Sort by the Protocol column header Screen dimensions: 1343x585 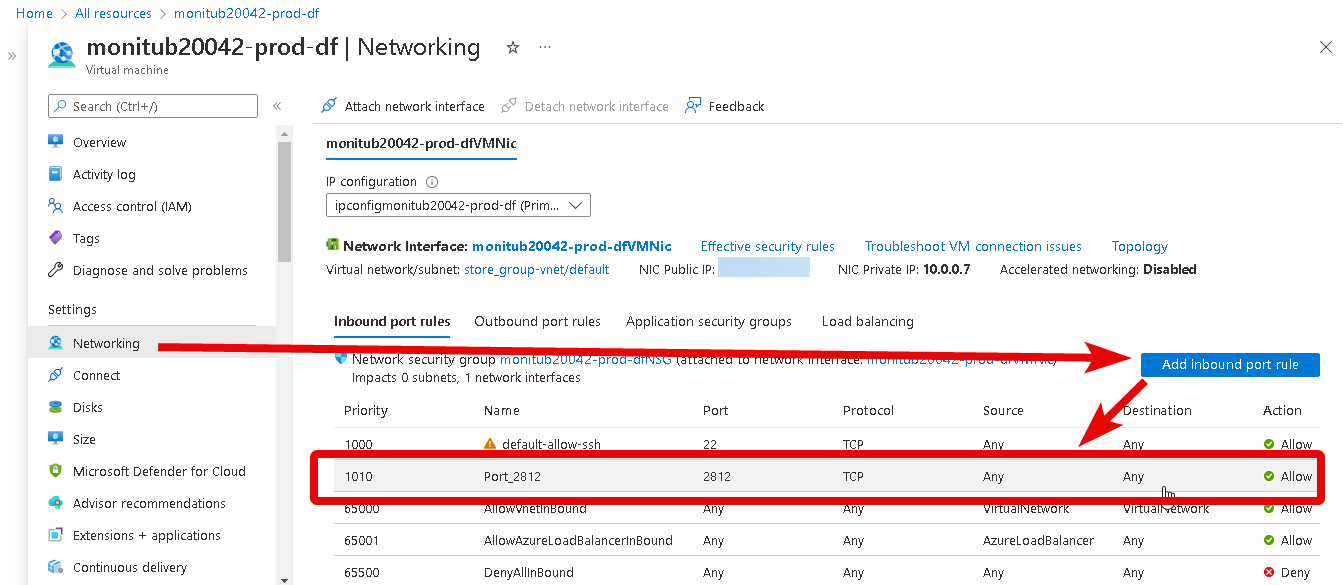[x=869, y=410]
